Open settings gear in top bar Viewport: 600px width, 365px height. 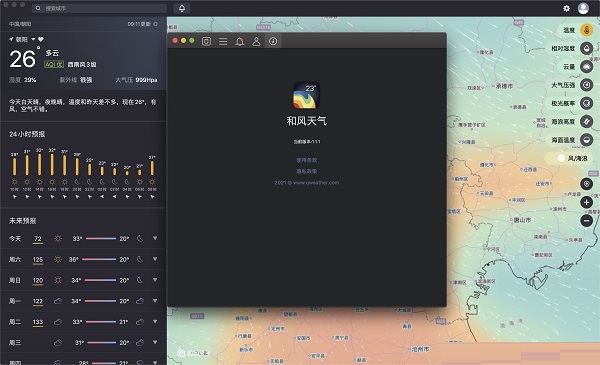point(566,8)
